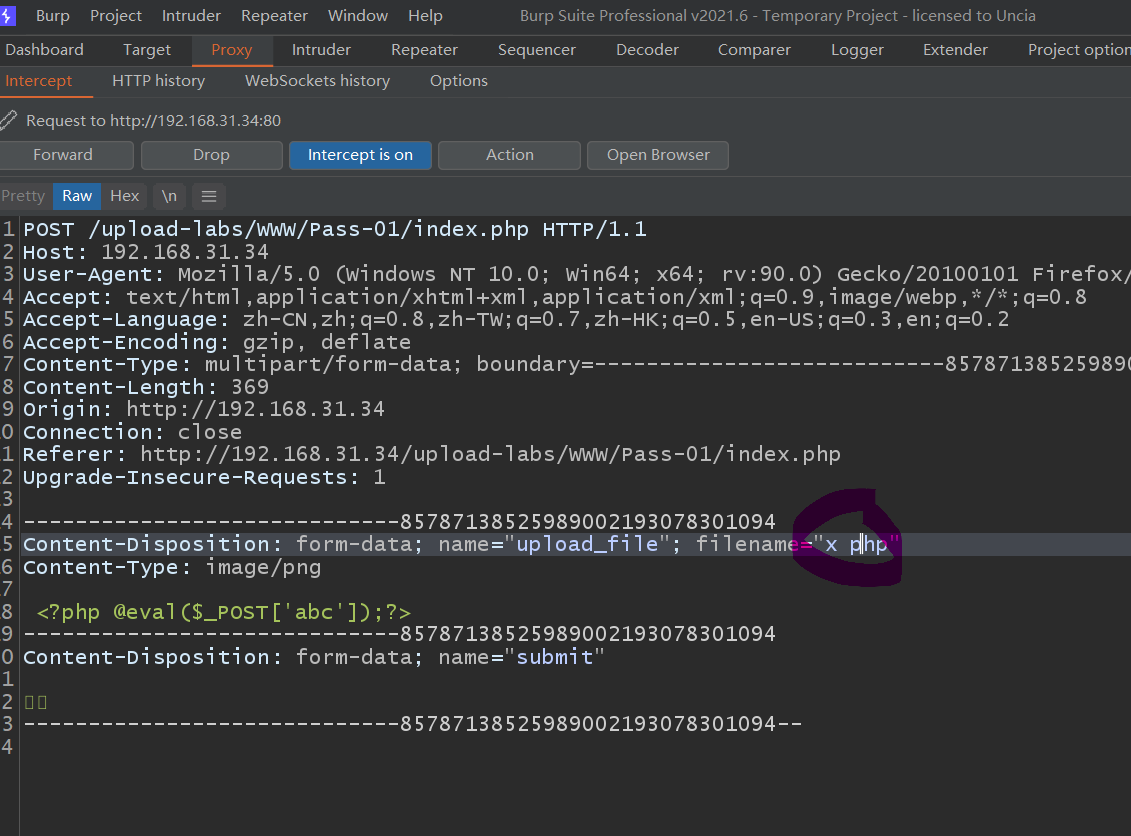Open the Intruder menu in menu bar
Viewport: 1131px width, 836px height.
pyautogui.click(x=191, y=16)
